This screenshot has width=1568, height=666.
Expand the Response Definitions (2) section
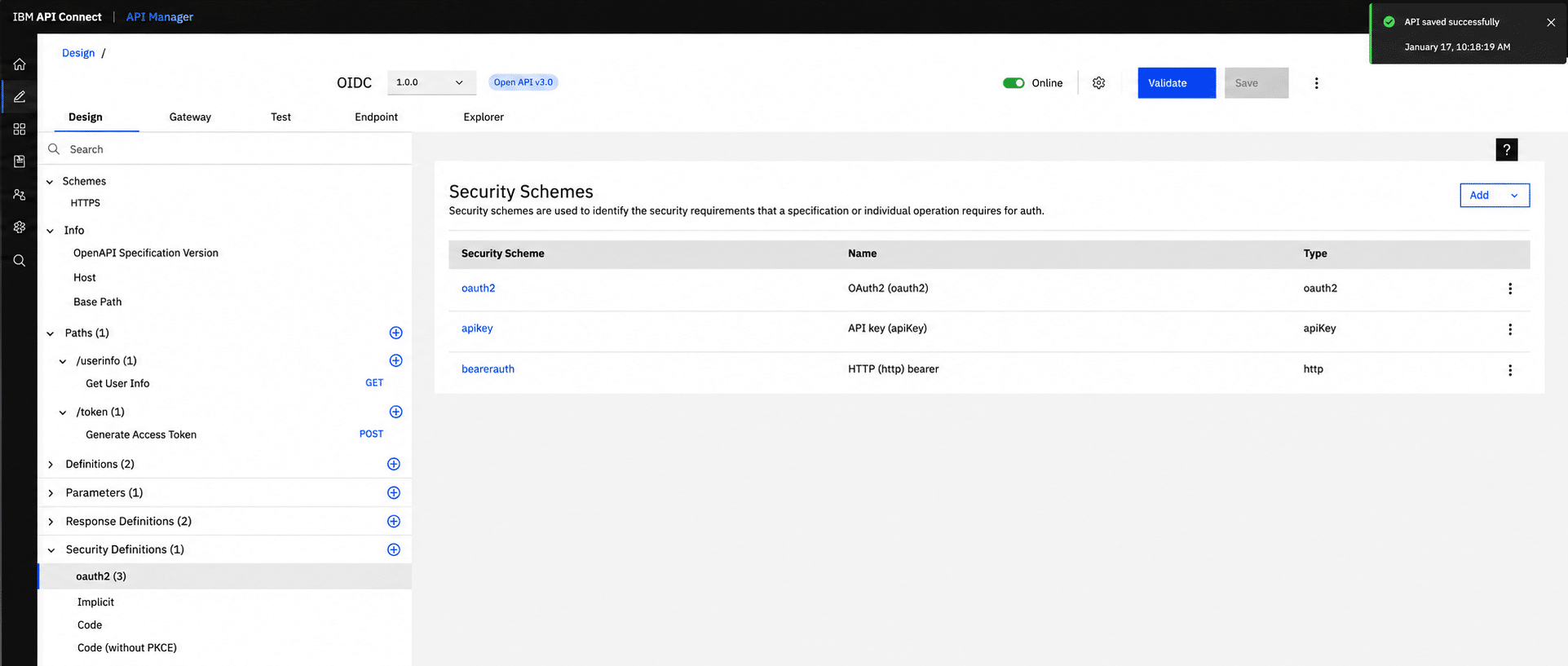click(x=51, y=522)
